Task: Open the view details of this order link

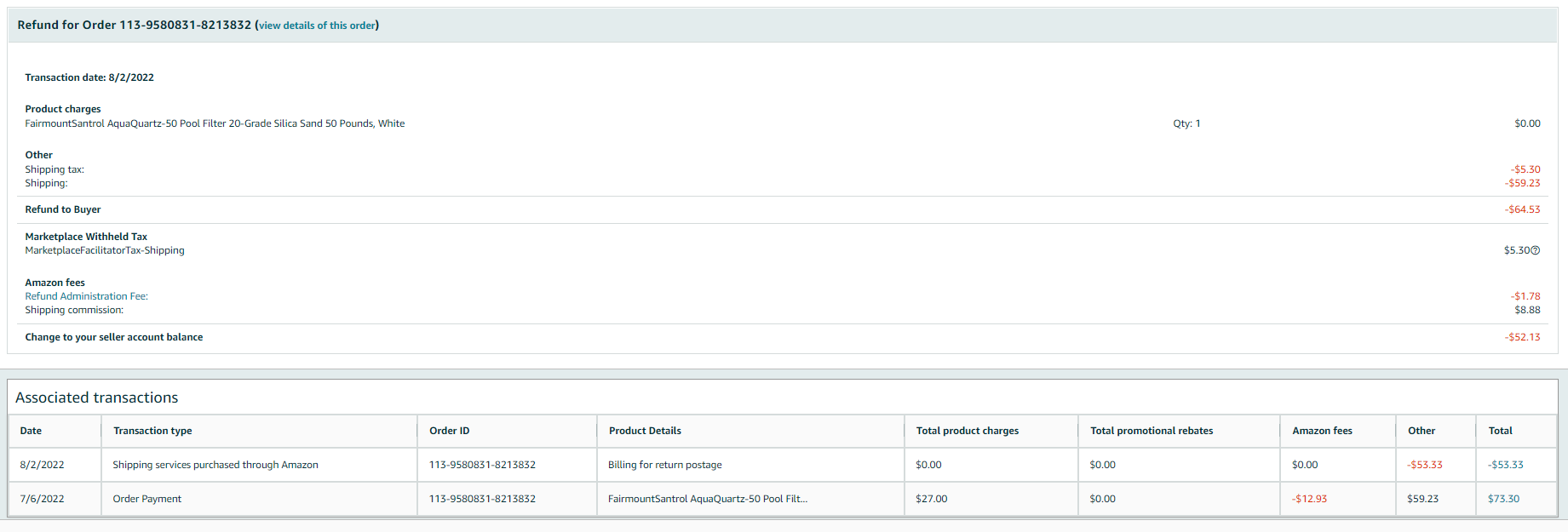Action: click(x=317, y=26)
